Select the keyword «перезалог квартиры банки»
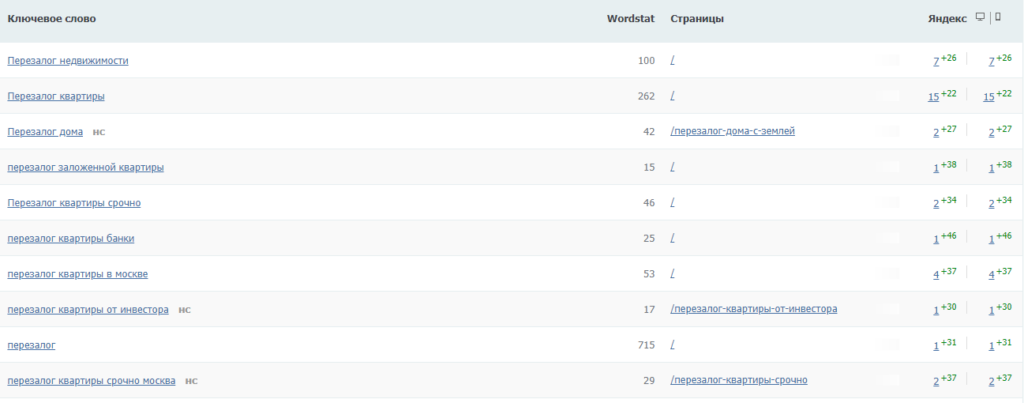The height and width of the screenshot is (403, 1024). pos(70,239)
